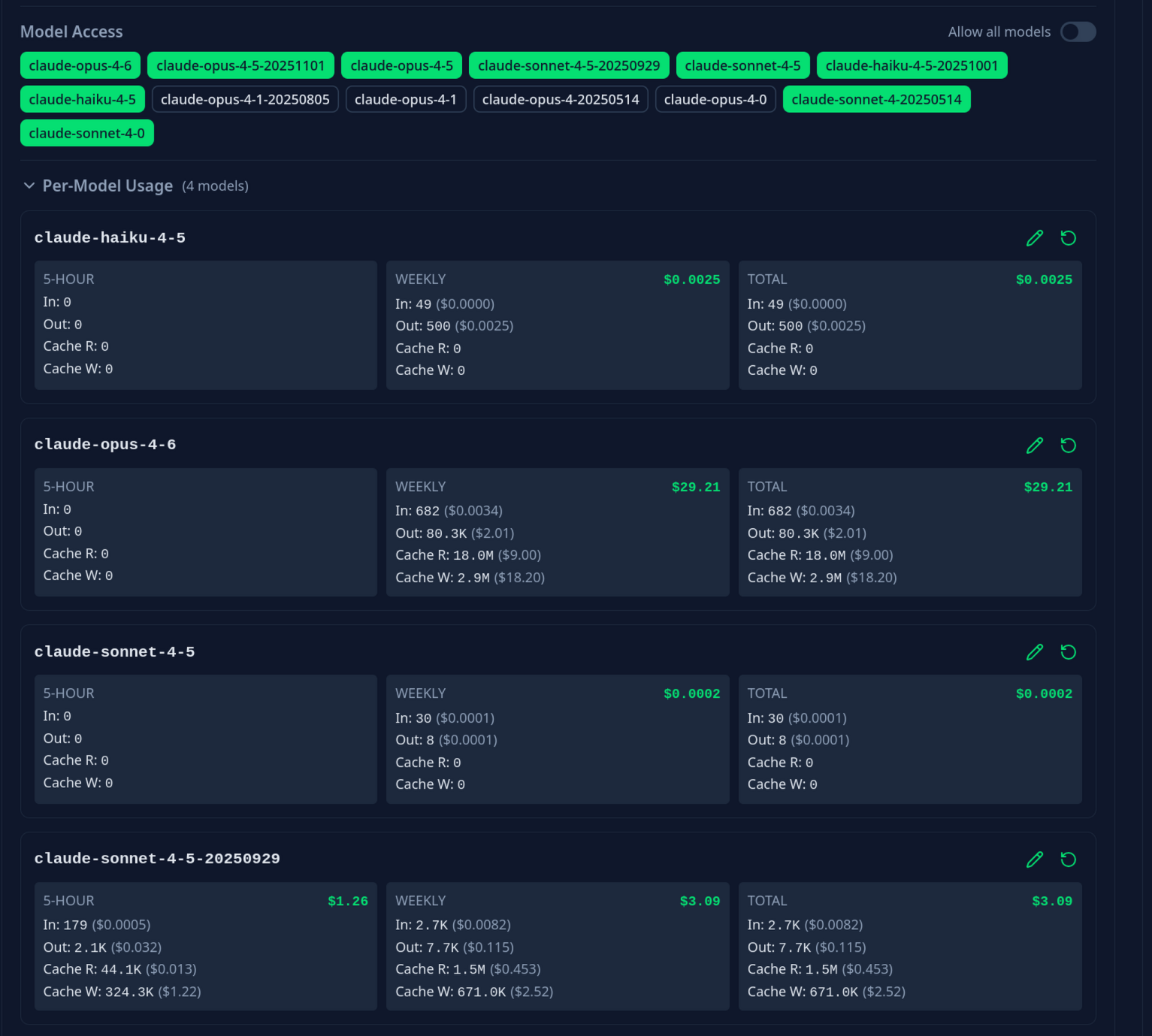
Task: Click weekly Out: 500 ($0.0025) on claude-haiku-4-5
Action: click(x=455, y=326)
